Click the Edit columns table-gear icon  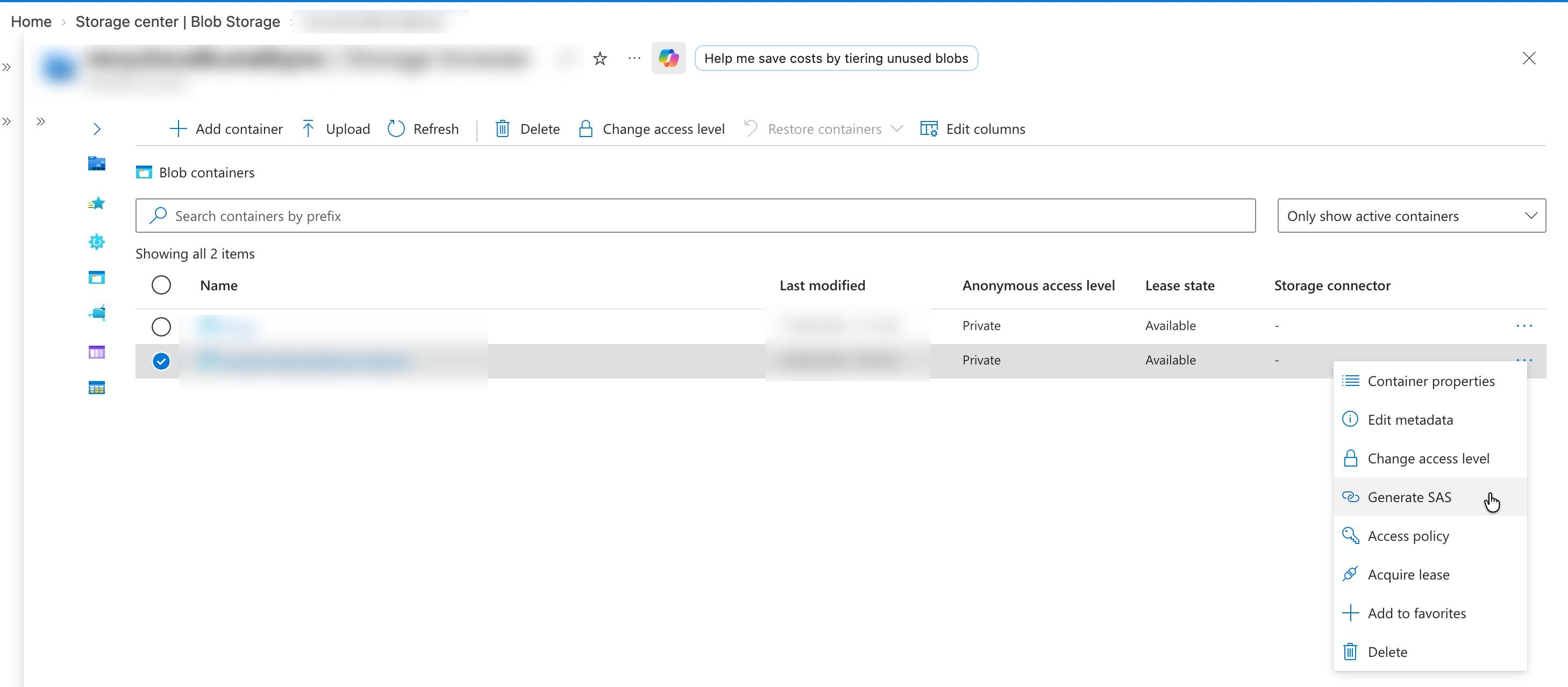tap(929, 129)
